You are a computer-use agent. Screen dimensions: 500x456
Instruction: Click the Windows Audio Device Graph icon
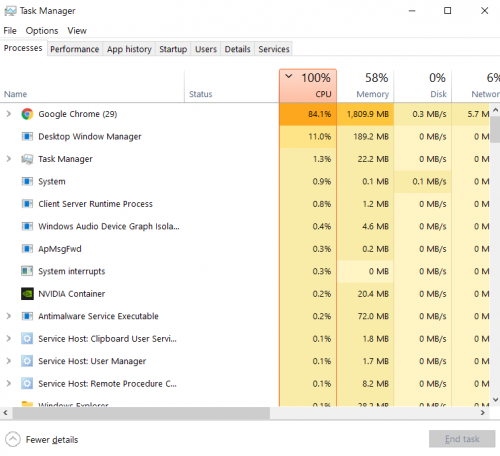(x=27, y=226)
